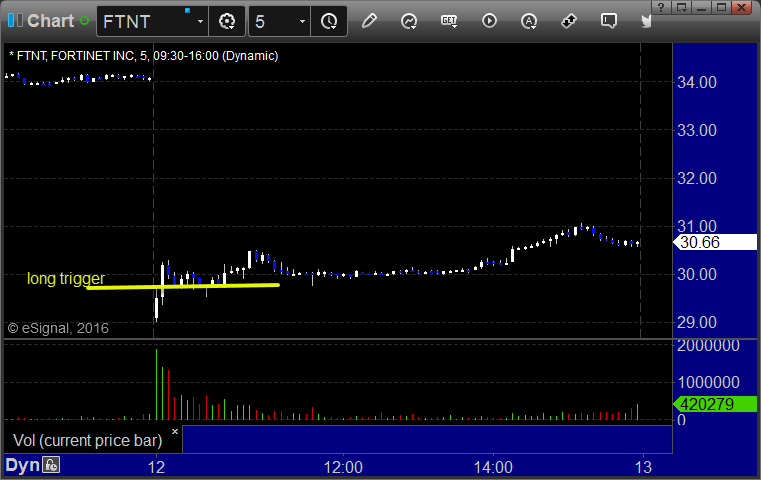The width and height of the screenshot is (761, 480).
Task: Click the Chart window title label
Action: tap(50, 21)
